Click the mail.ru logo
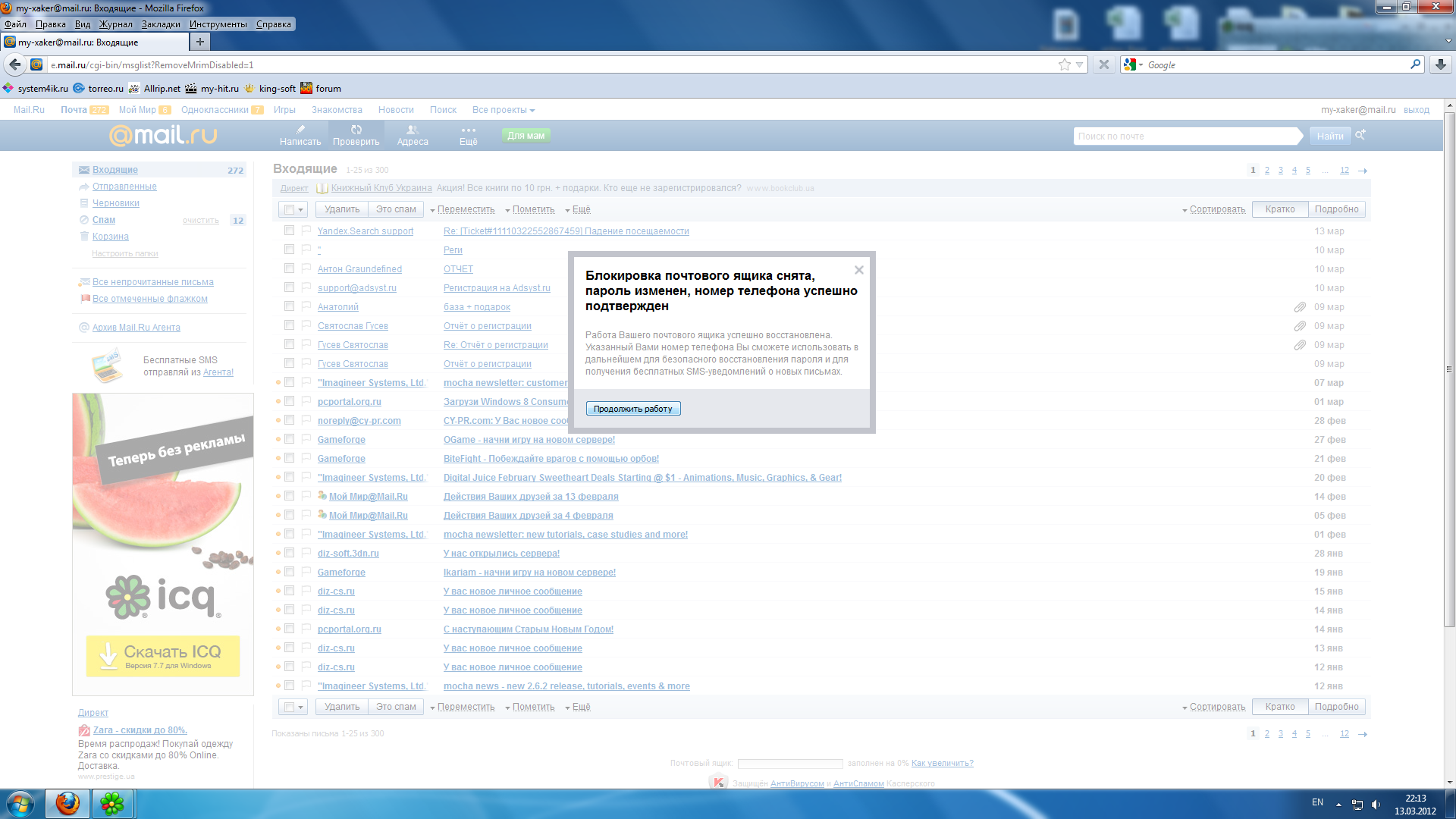The height and width of the screenshot is (819, 1456). (x=163, y=135)
